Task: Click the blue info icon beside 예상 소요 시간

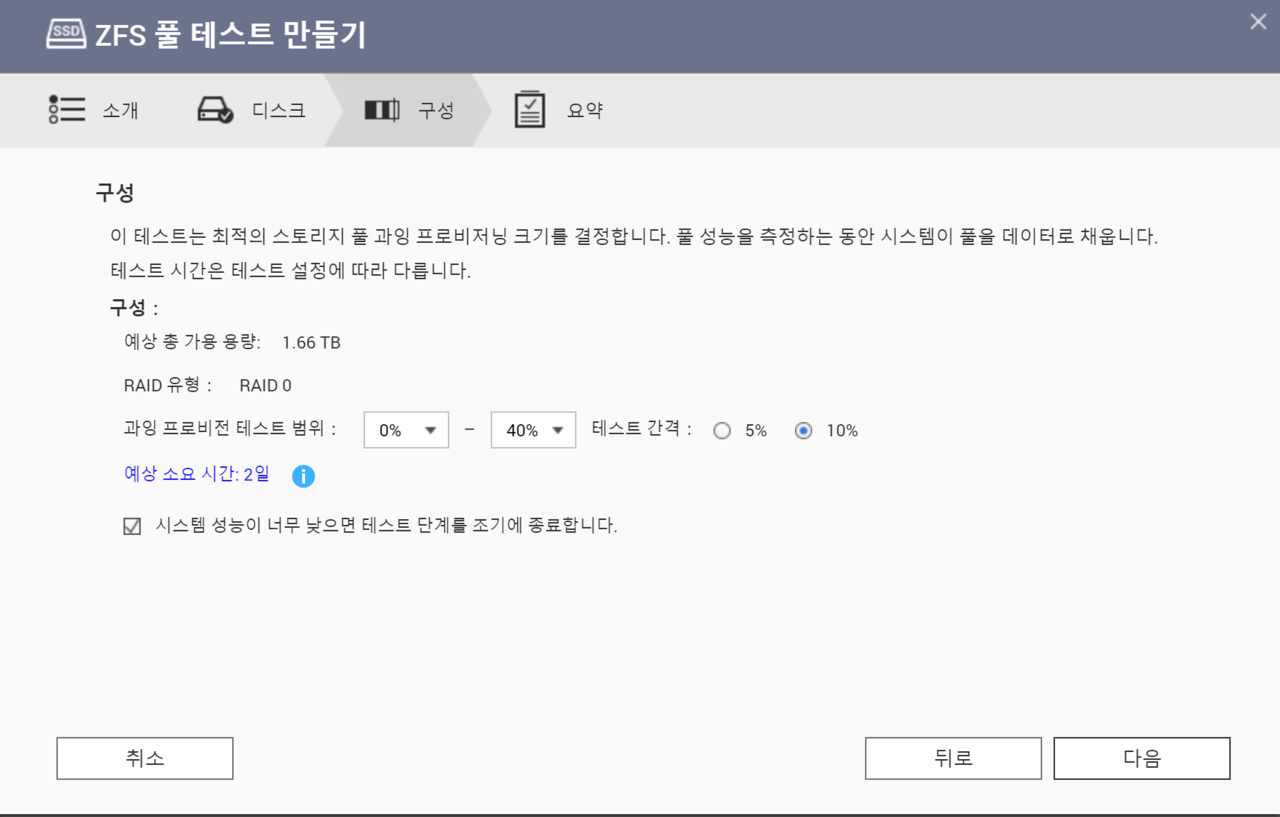Action: click(x=303, y=476)
